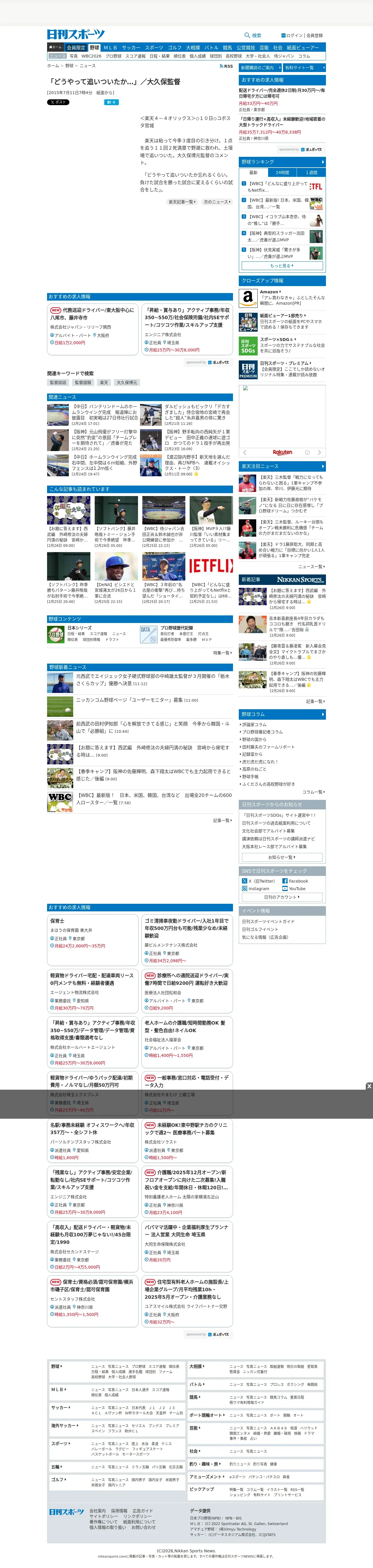Click 日刊のアカウント button

282,897
